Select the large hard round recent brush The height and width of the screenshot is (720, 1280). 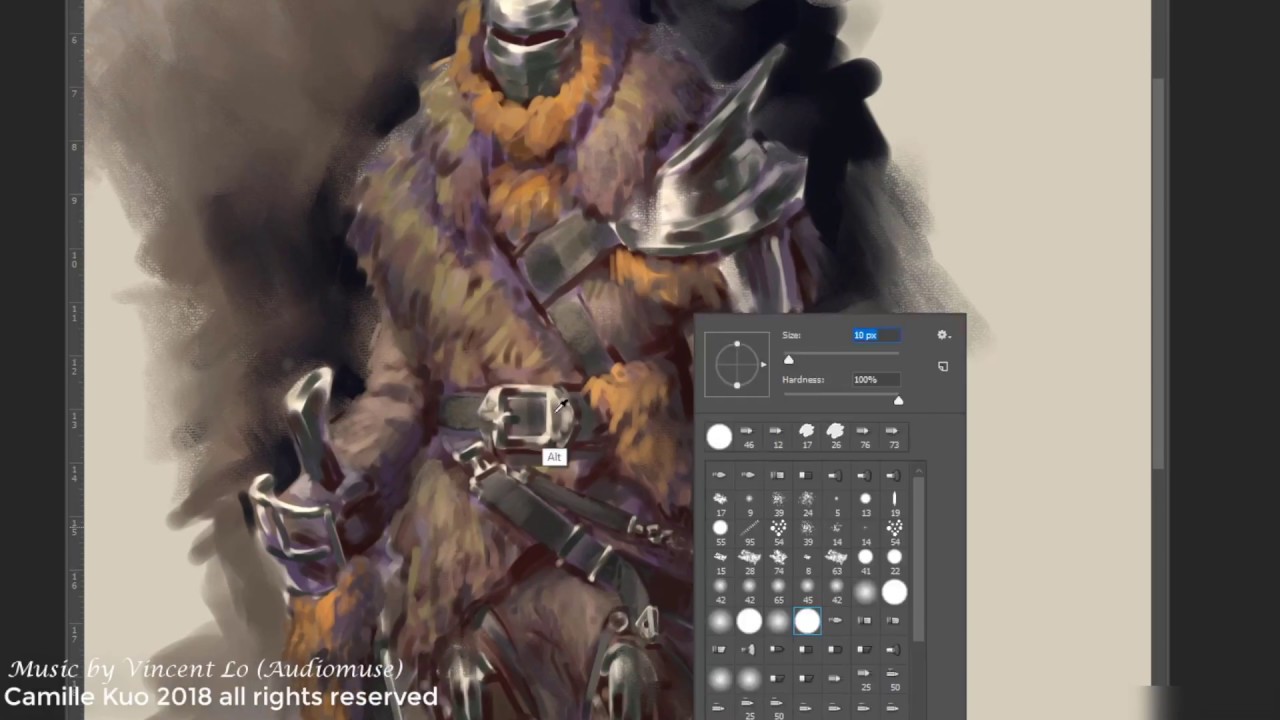click(x=719, y=436)
